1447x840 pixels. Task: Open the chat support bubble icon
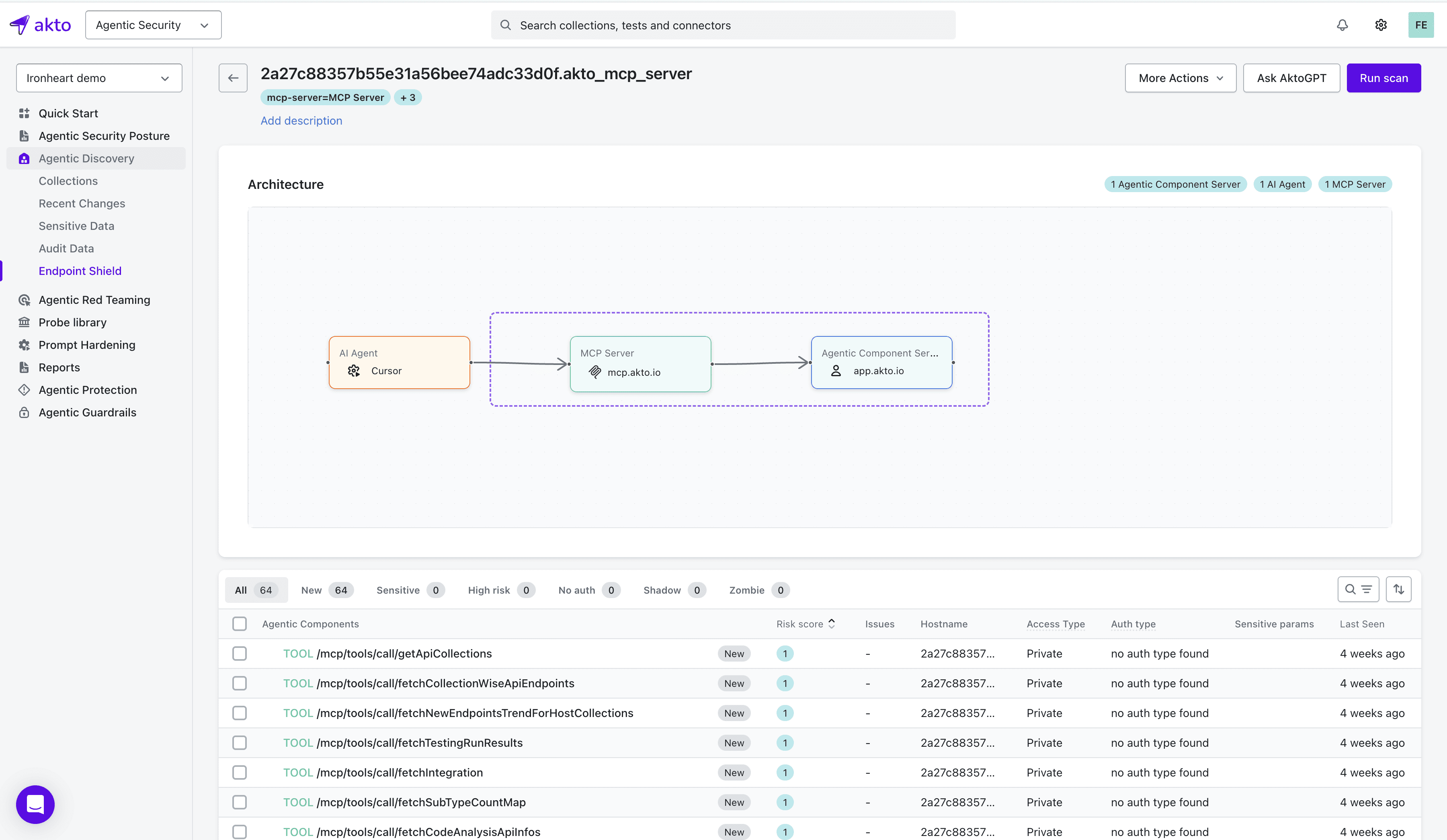click(35, 804)
